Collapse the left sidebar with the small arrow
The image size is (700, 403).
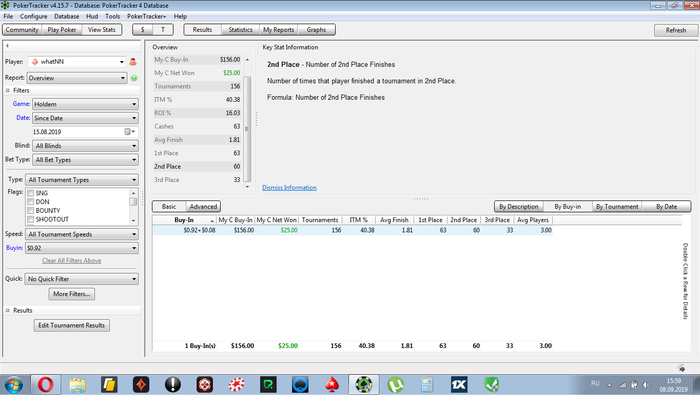(x=7, y=46)
